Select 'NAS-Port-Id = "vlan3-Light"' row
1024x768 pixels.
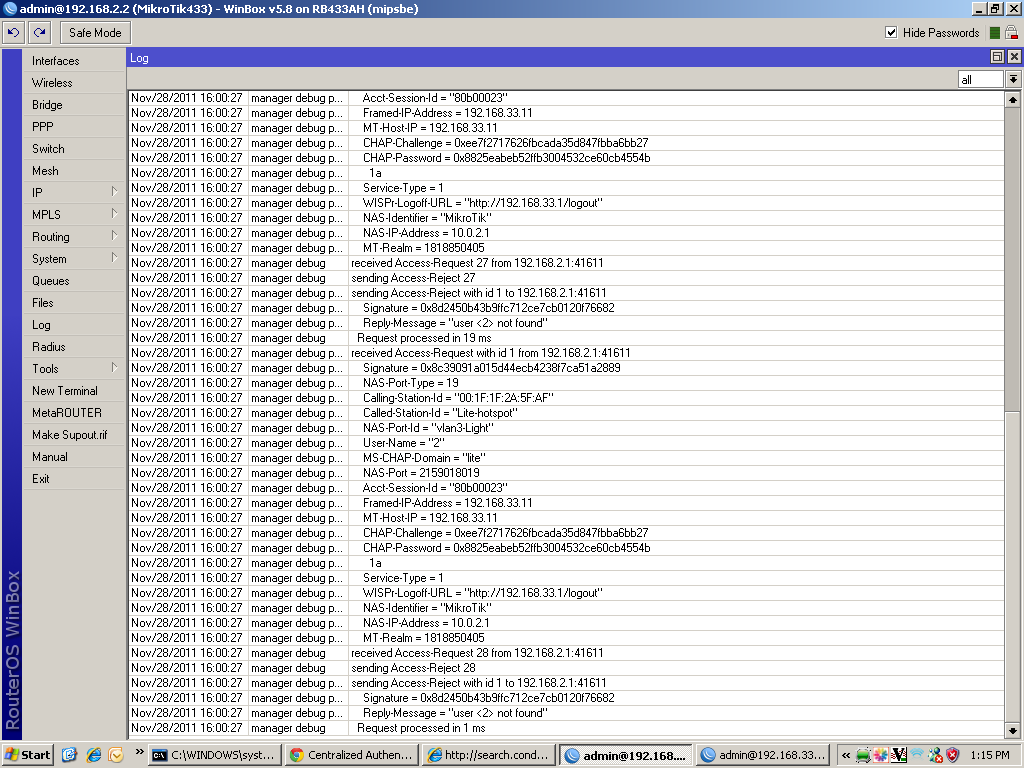[x=566, y=428]
